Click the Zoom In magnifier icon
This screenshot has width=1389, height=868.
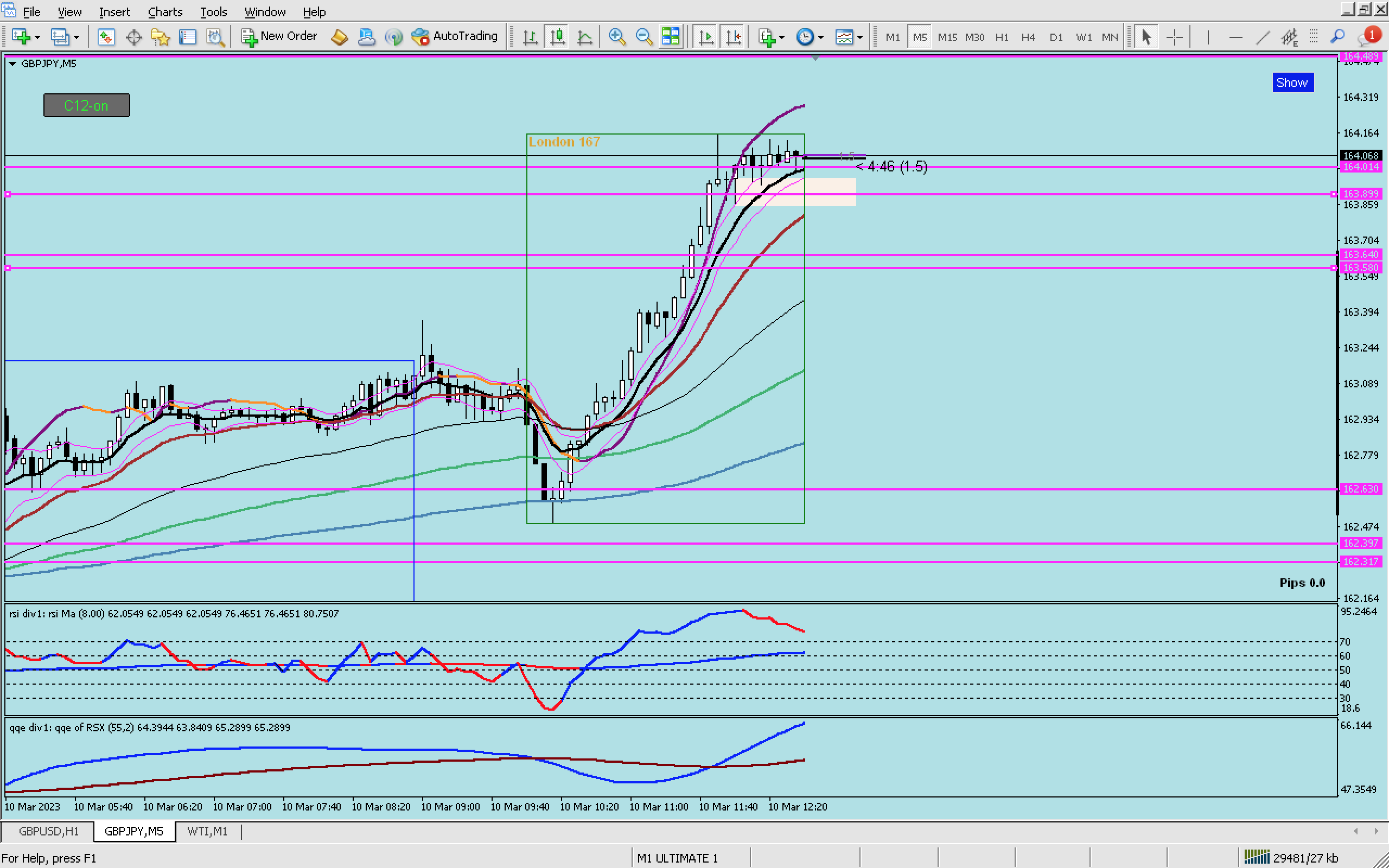(616, 37)
